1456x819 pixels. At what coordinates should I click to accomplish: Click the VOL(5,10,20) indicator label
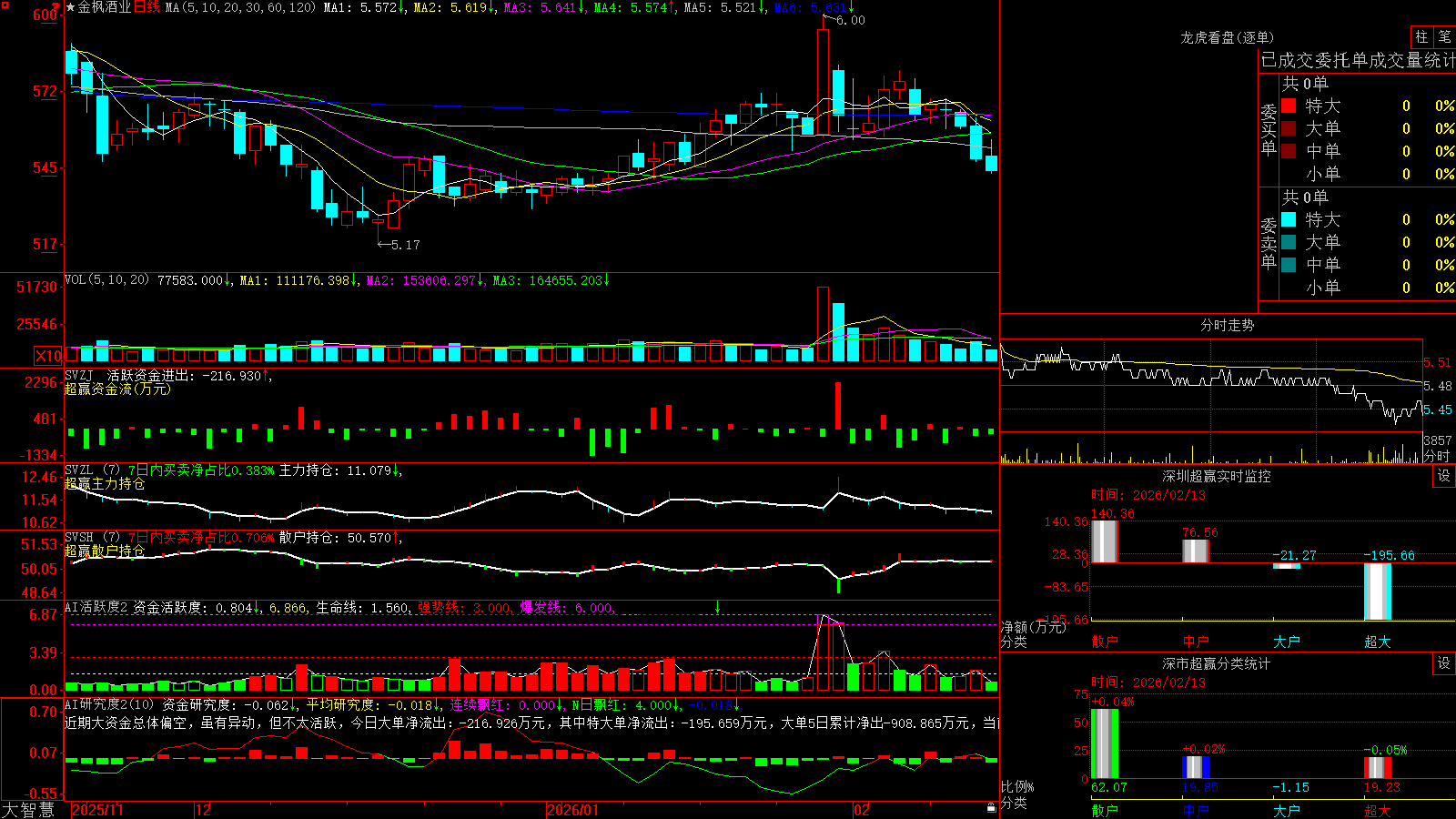coord(106,280)
